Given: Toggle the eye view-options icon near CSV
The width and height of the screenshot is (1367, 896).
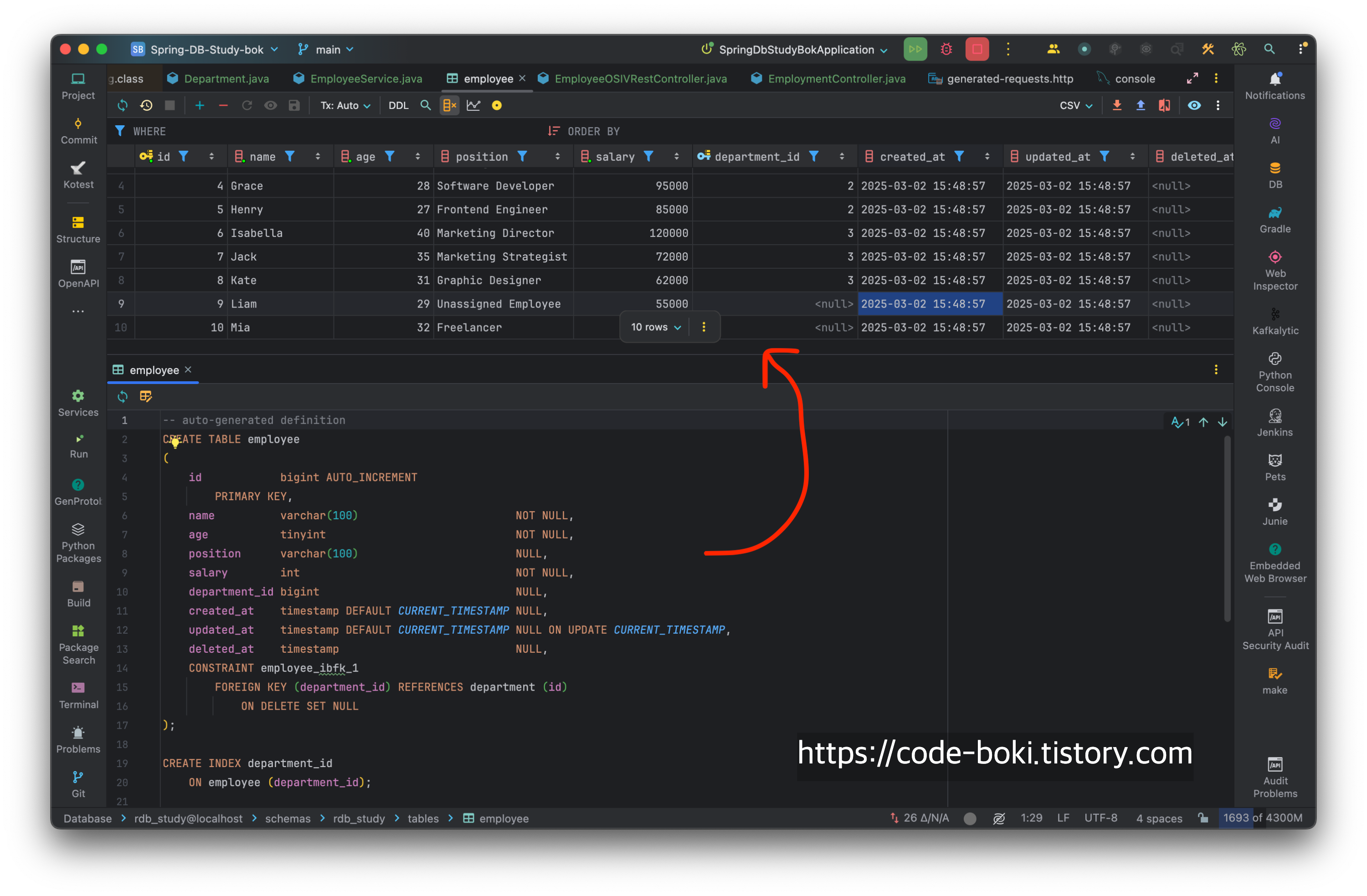Looking at the screenshot, I should point(1193,105).
